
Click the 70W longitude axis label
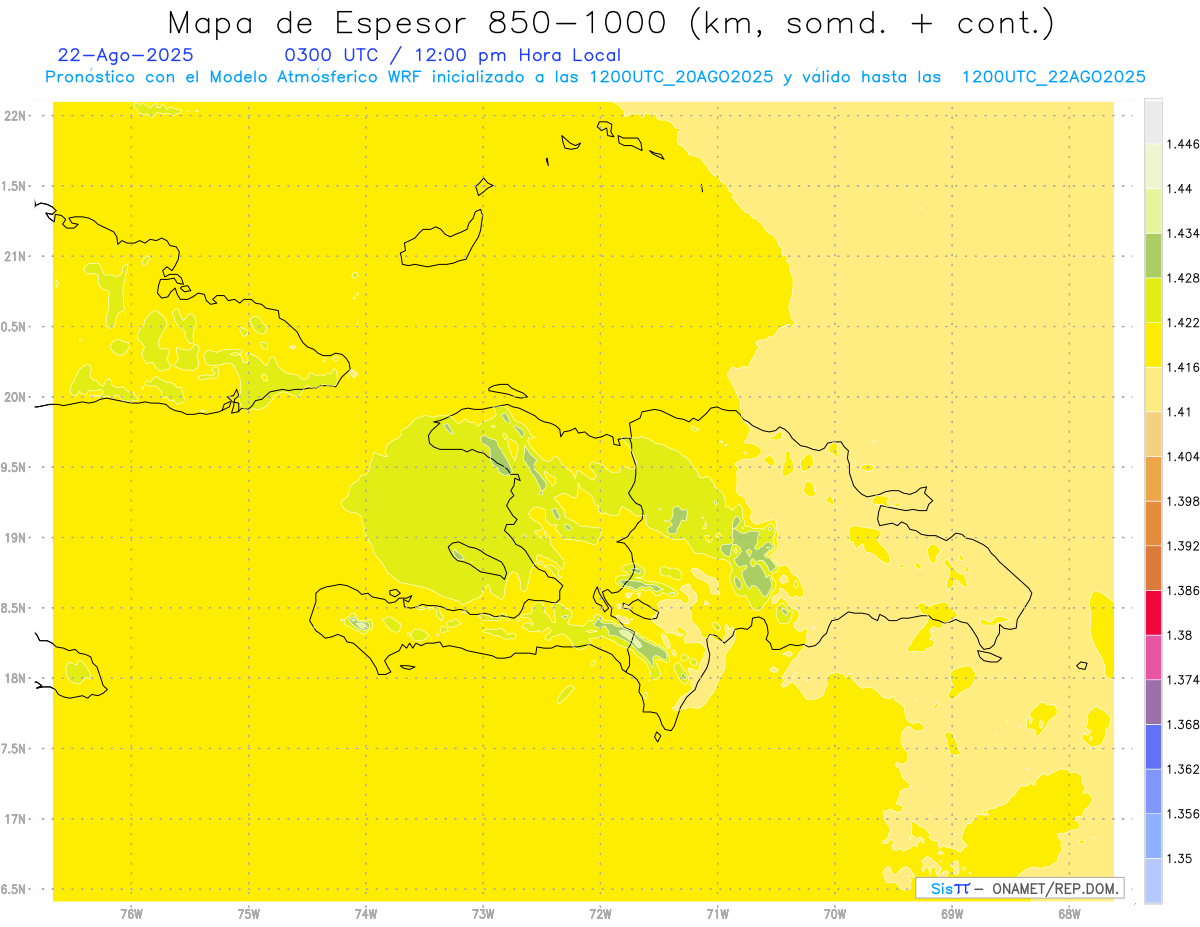pos(835,913)
